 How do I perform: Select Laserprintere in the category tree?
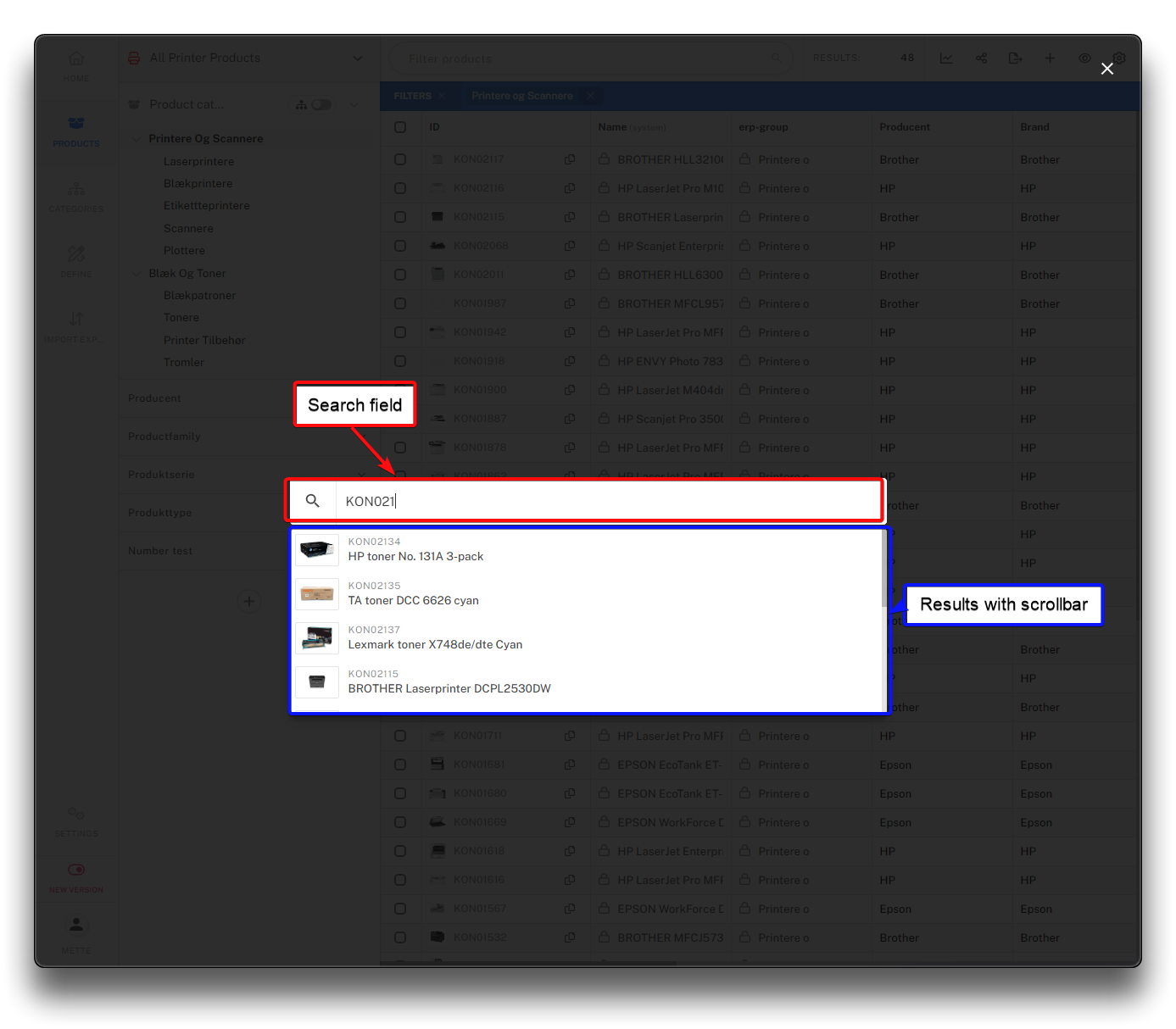(x=198, y=162)
